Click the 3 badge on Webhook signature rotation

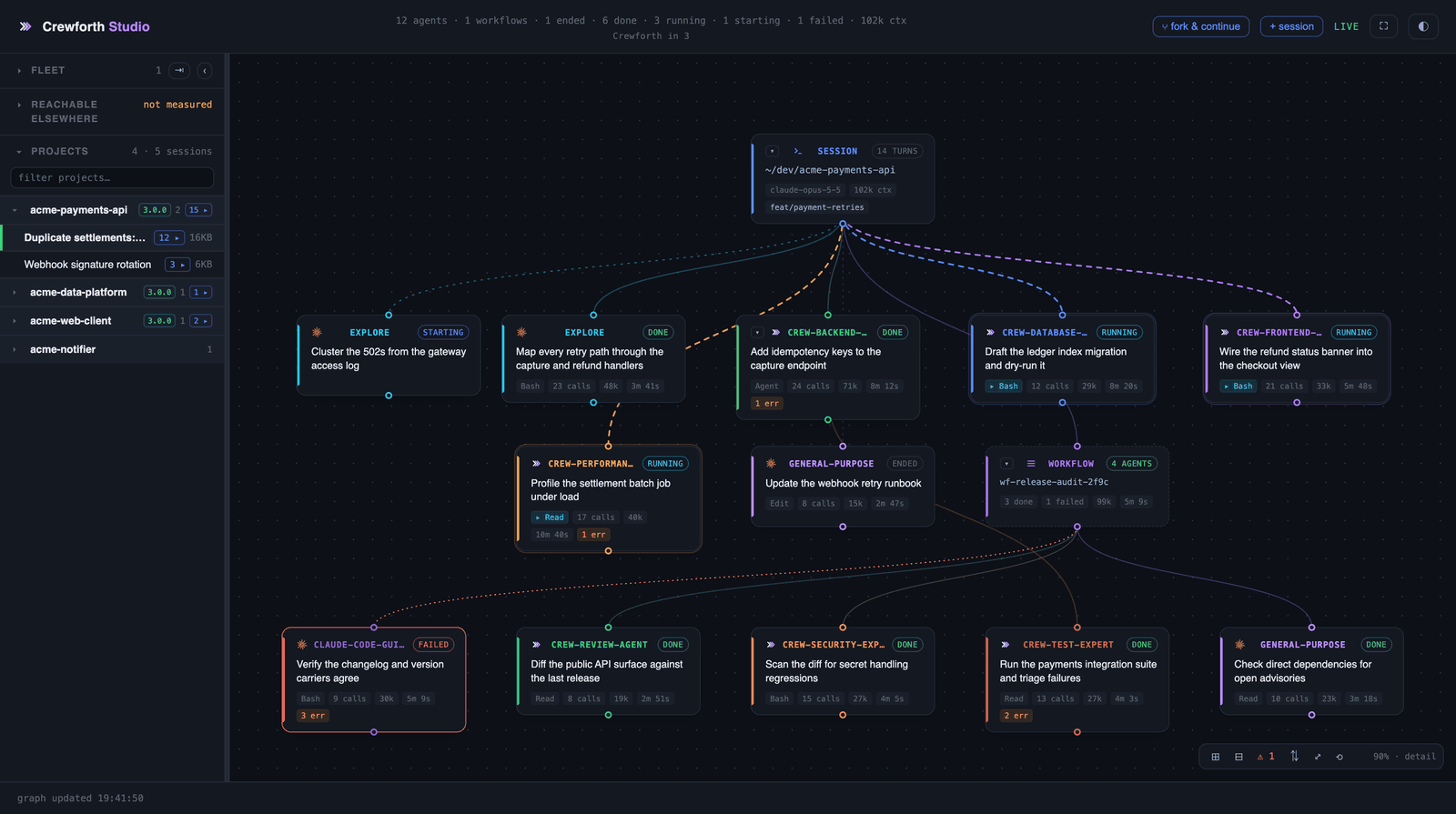[x=177, y=265]
